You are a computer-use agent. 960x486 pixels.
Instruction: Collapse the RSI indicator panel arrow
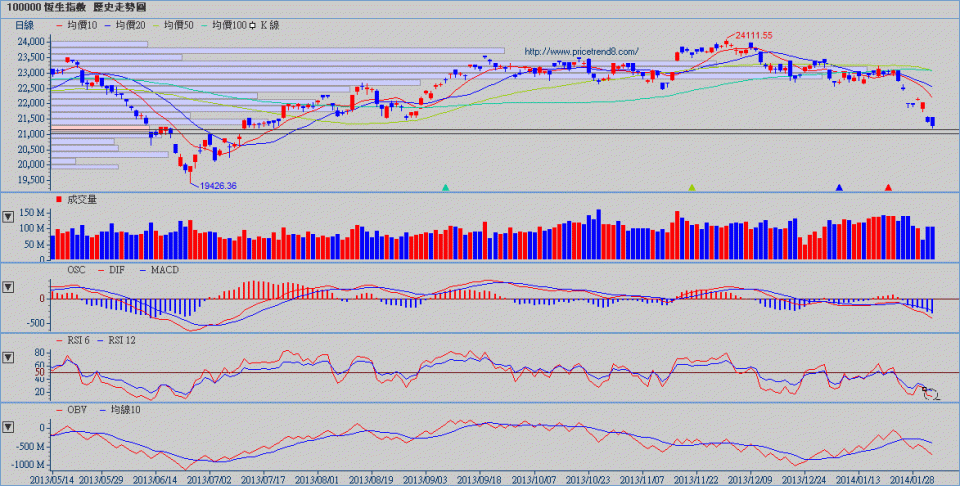point(9,356)
